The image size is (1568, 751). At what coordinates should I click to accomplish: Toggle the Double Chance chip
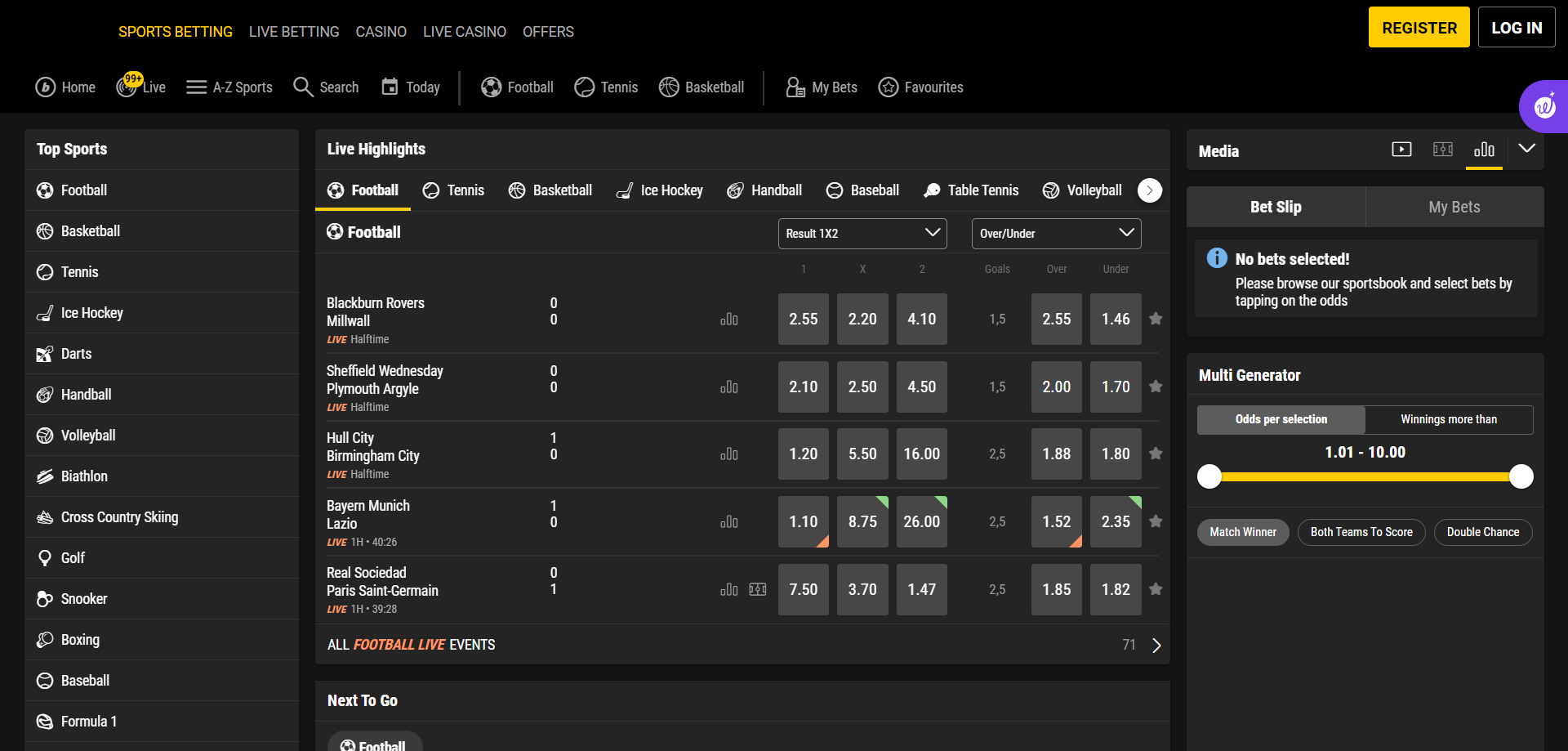click(x=1483, y=532)
